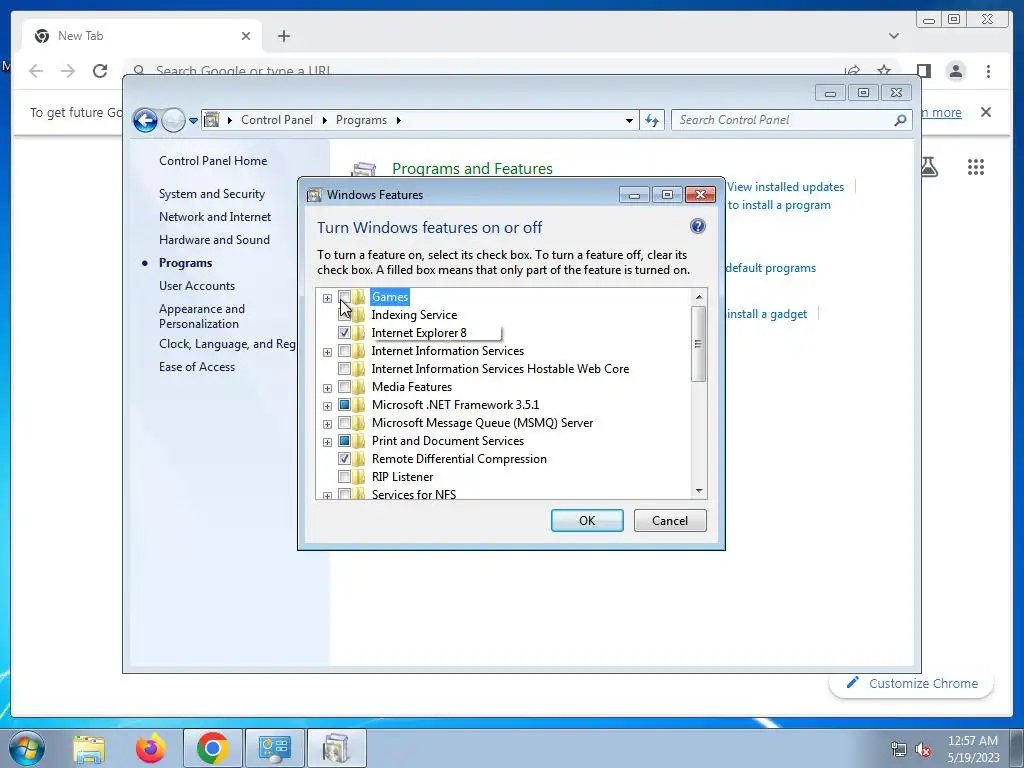This screenshot has width=1024, height=768.
Task: Click features list scroll down arrow
Action: point(699,491)
